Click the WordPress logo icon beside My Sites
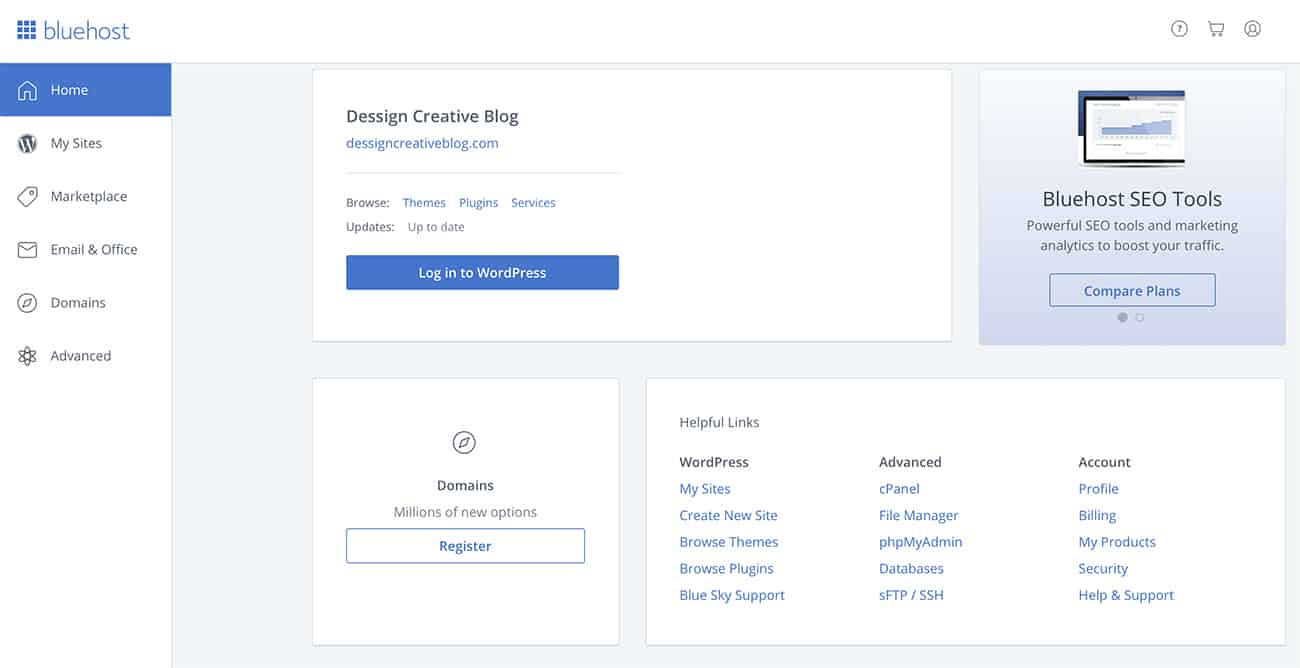Image resolution: width=1300 pixels, height=668 pixels. 28,143
